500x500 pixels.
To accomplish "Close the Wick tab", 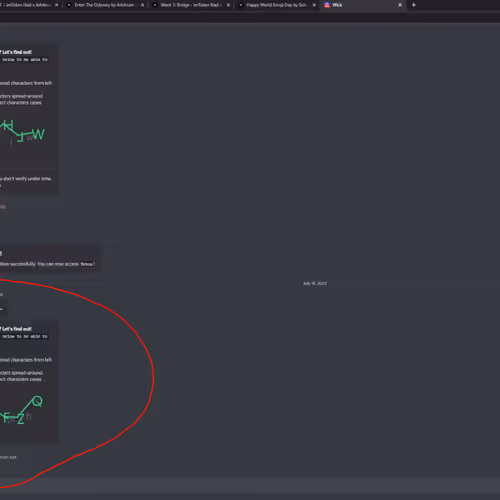I will 400,5.
